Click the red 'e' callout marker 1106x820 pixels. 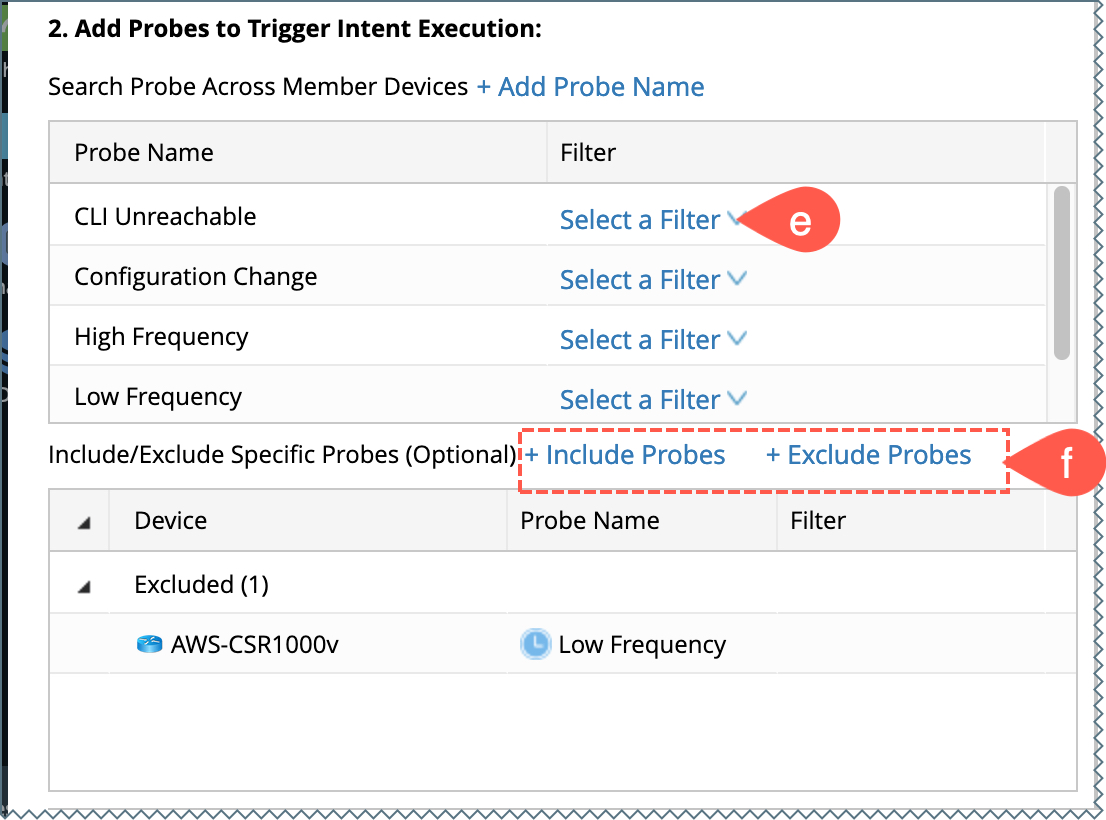pos(799,221)
